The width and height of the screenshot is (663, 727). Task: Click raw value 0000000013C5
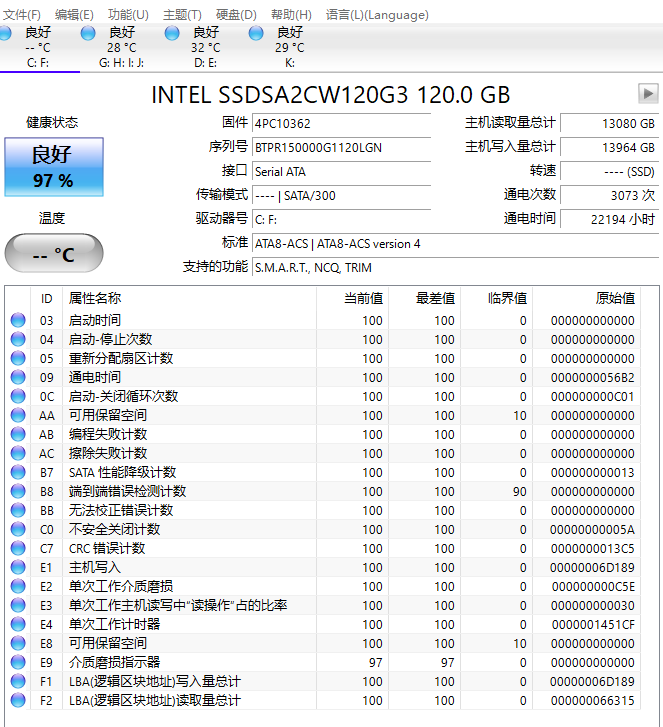593,549
